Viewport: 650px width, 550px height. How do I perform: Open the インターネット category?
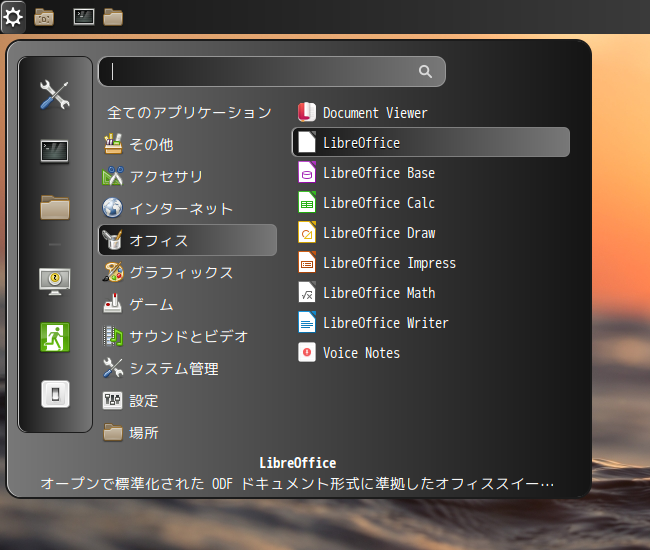[x=187, y=208]
